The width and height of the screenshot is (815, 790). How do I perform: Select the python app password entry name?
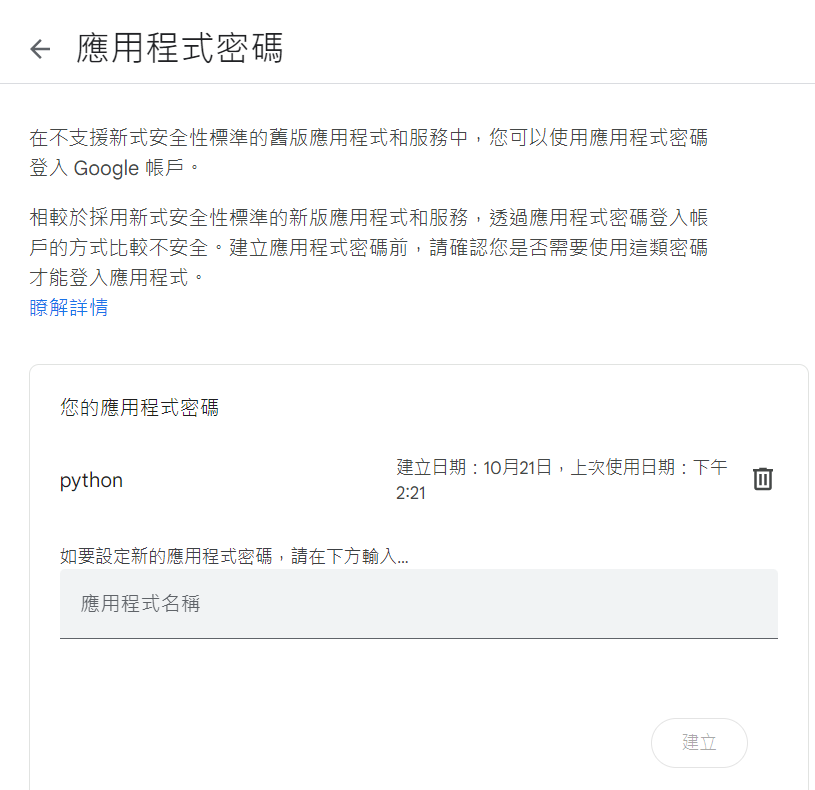pos(91,481)
